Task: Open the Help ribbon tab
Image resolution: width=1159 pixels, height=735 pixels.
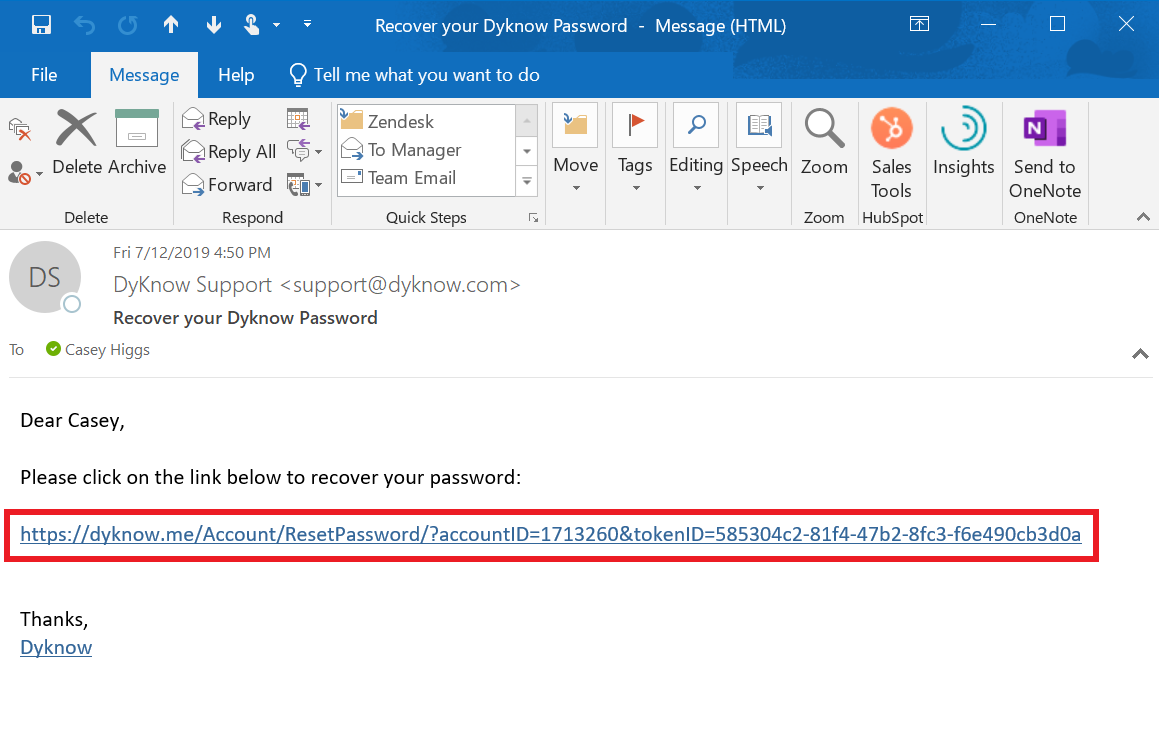Action: click(236, 75)
